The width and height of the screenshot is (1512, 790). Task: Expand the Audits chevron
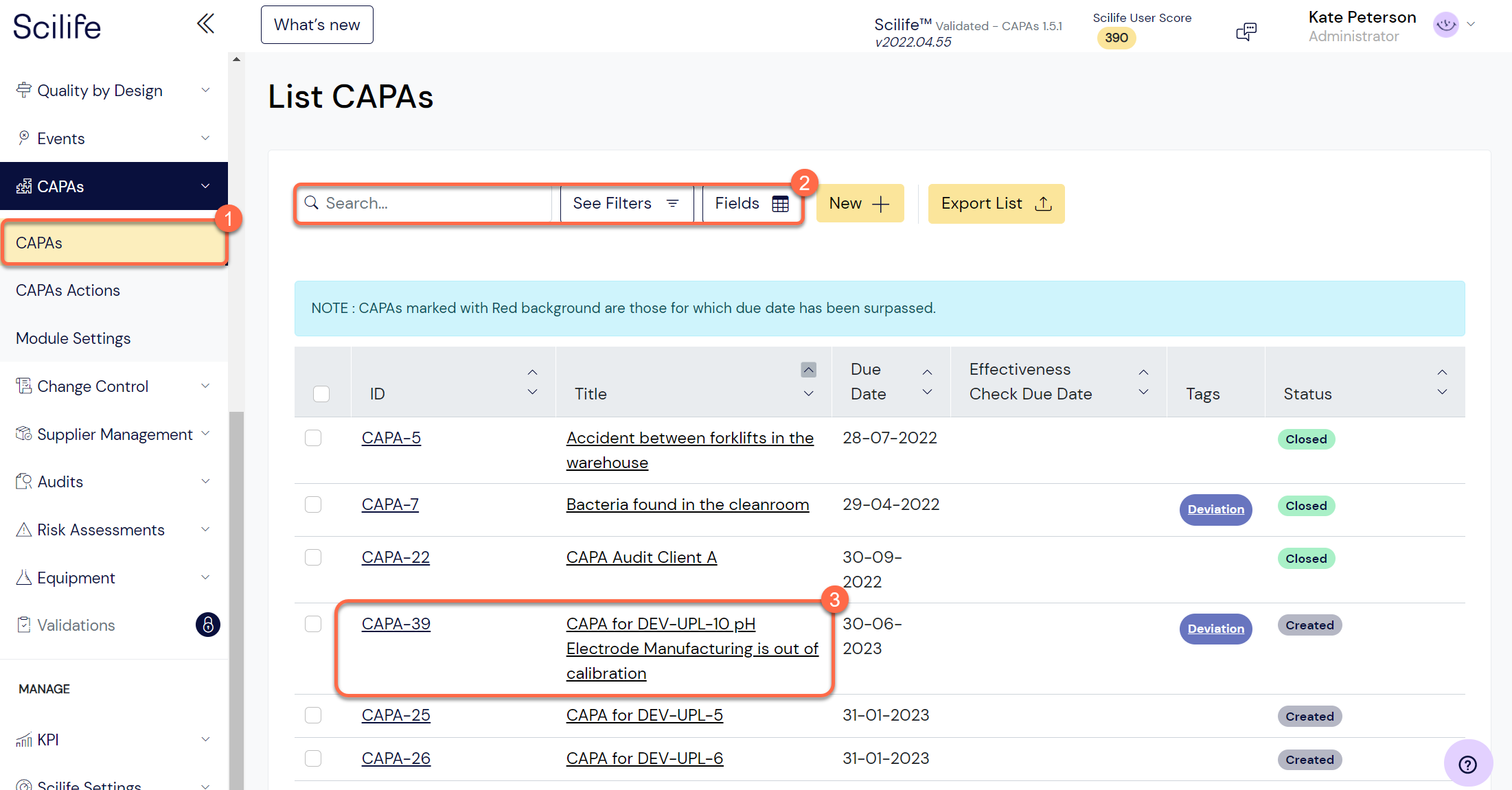pyautogui.click(x=205, y=481)
